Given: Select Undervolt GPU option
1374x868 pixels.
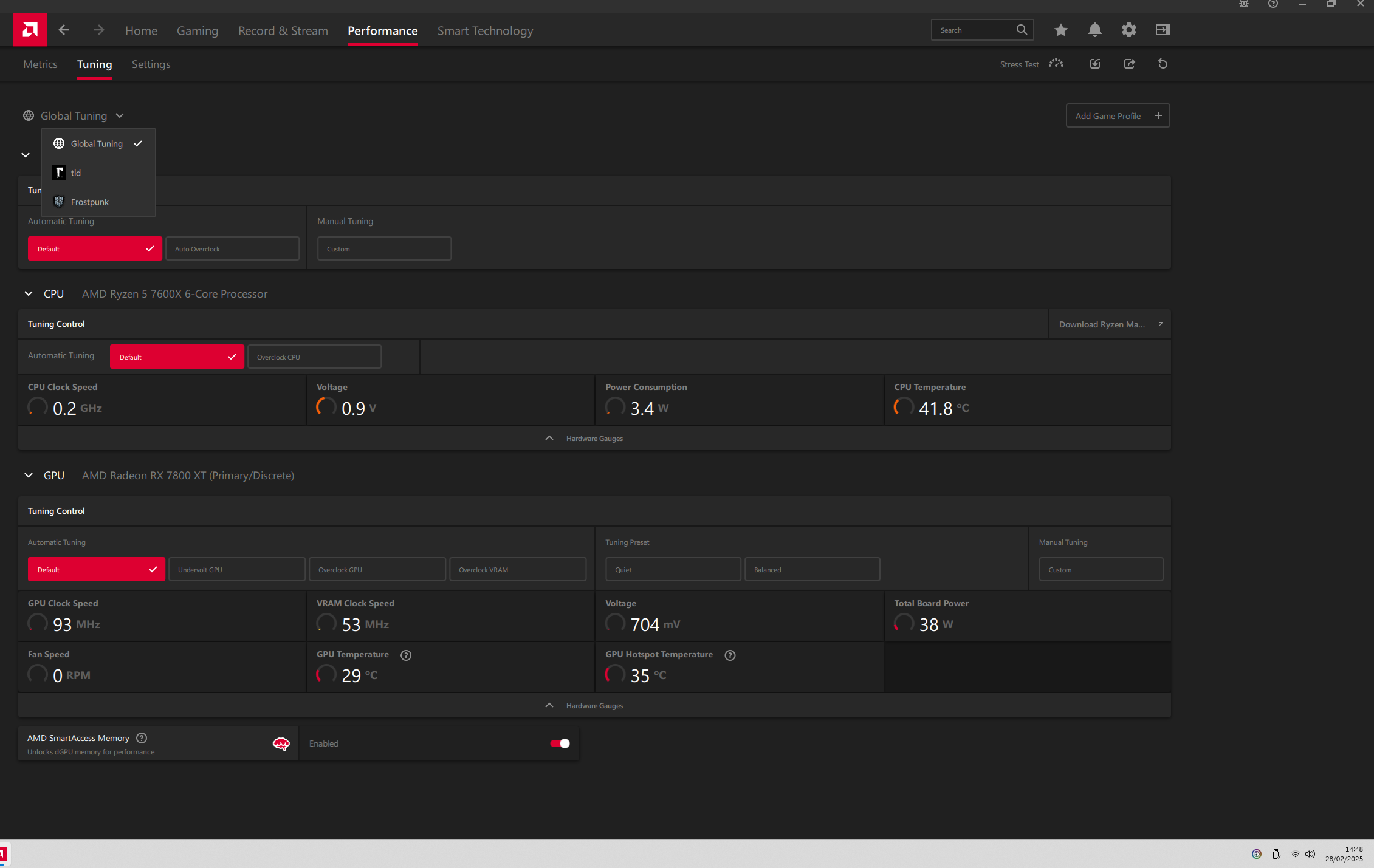Looking at the screenshot, I should [x=236, y=569].
